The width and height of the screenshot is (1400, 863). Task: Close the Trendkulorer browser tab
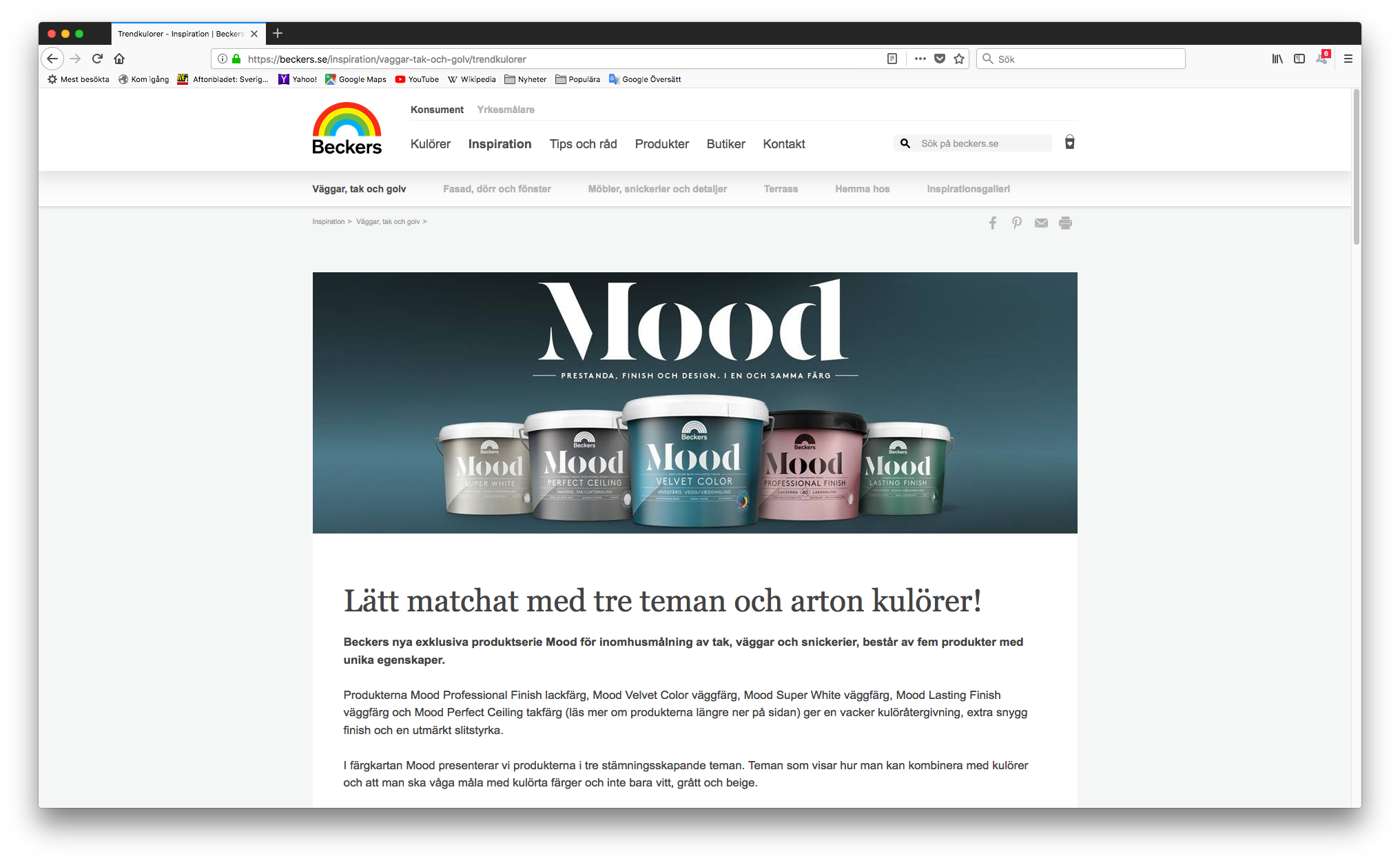pos(254,33)
